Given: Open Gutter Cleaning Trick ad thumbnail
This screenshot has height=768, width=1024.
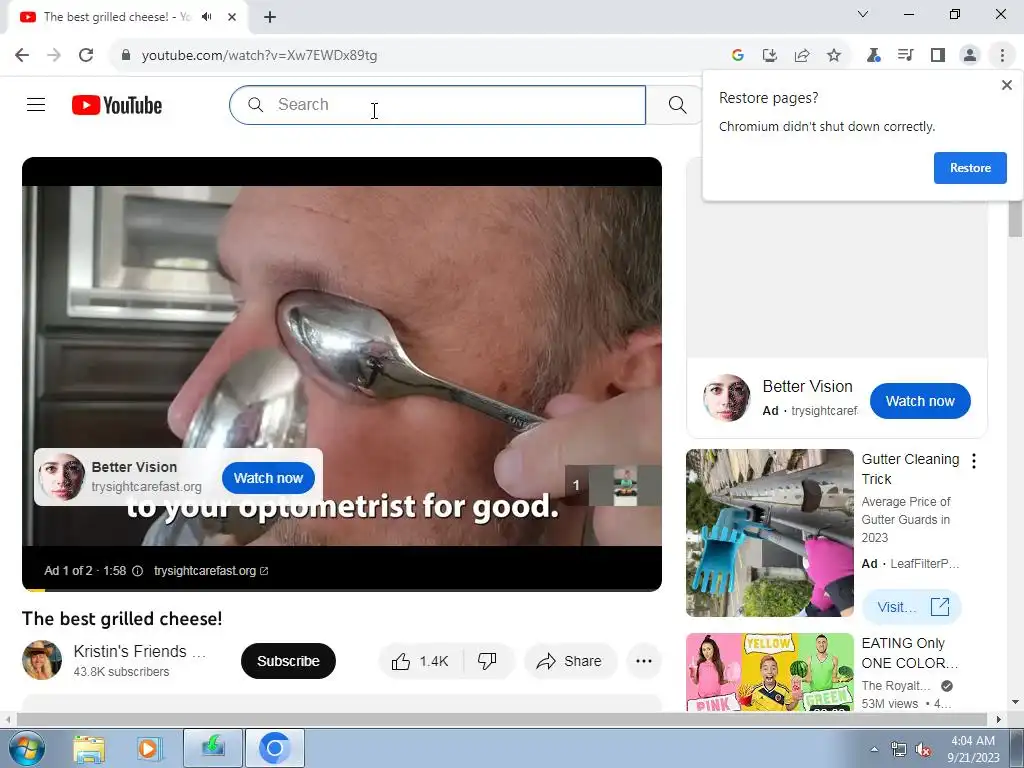Looking at the screenshot, I should 769,533.
